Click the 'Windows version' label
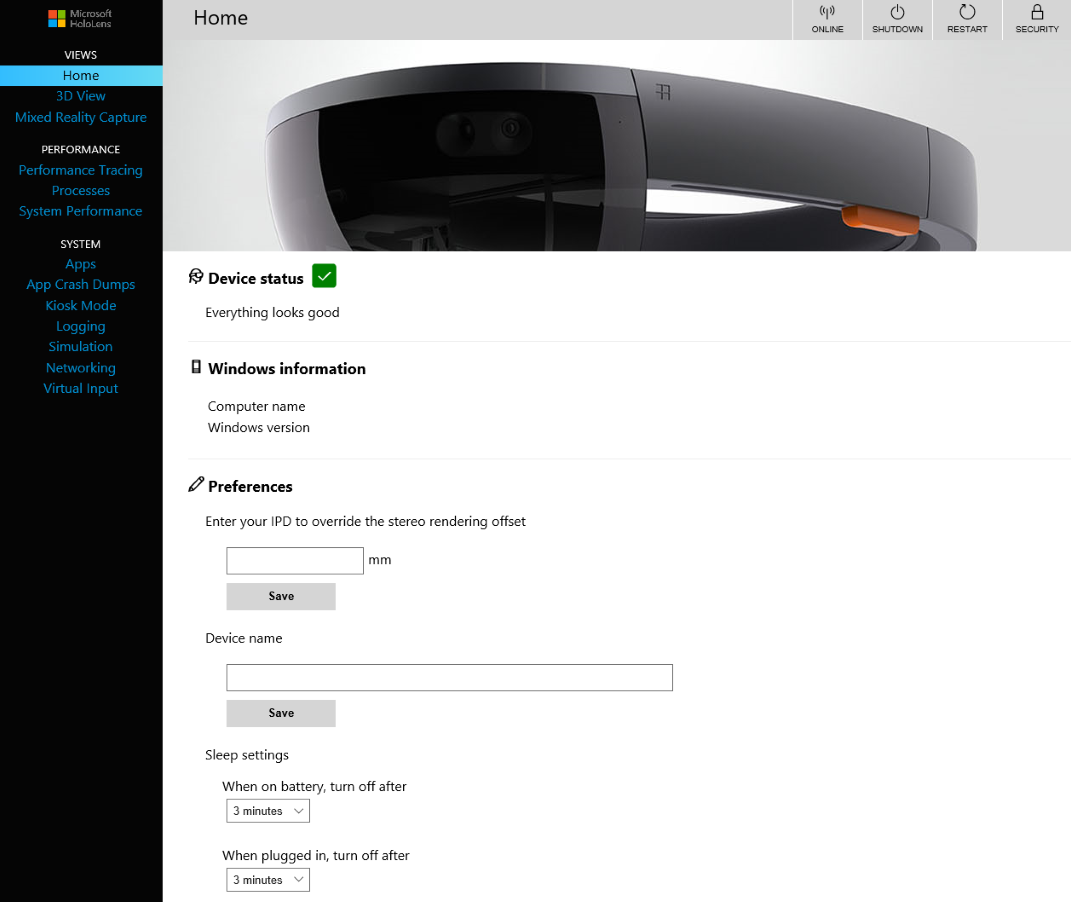This screenshot has width=1071, height=902. point(258,427)
